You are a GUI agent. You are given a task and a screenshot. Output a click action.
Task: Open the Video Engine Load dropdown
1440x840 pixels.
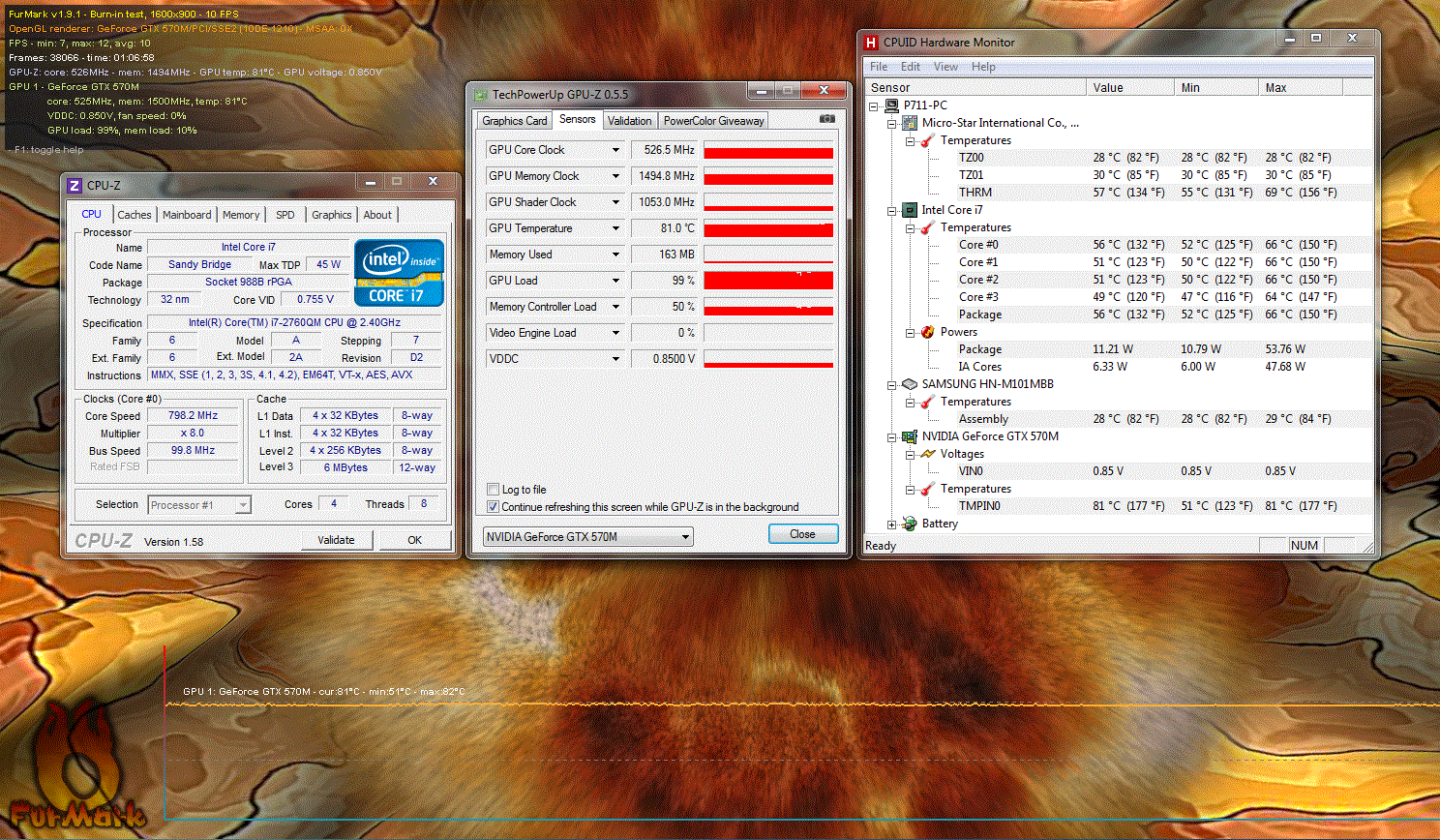(x=615, y=333)
